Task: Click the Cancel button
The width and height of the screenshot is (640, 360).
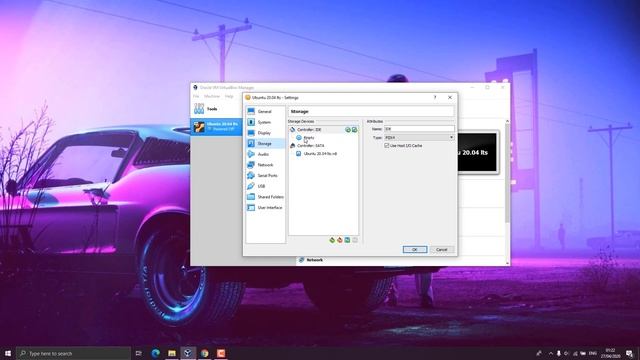Action: pyautogui.click(x=442, y=249)
